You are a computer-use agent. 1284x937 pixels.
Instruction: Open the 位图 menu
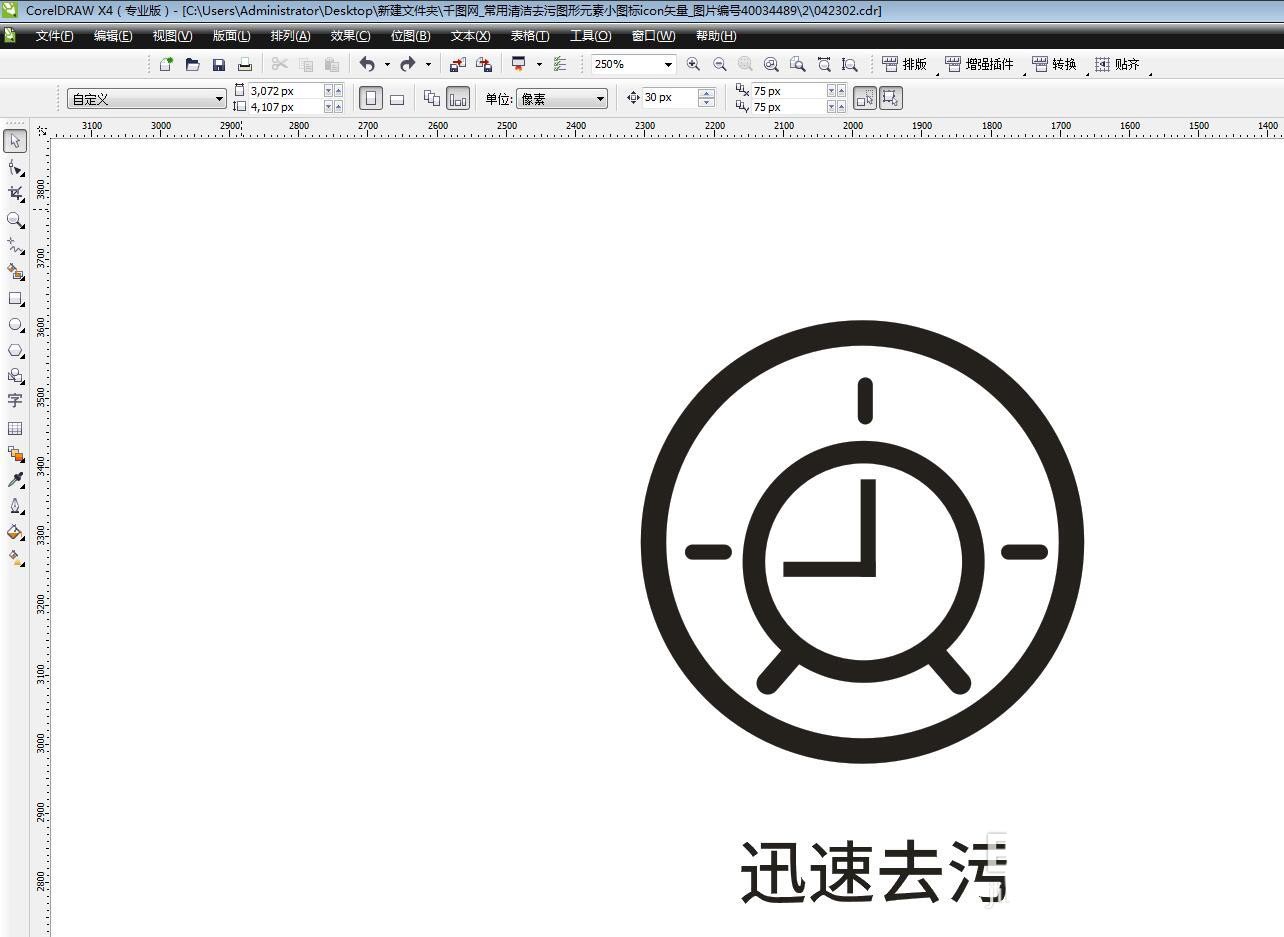409,35
